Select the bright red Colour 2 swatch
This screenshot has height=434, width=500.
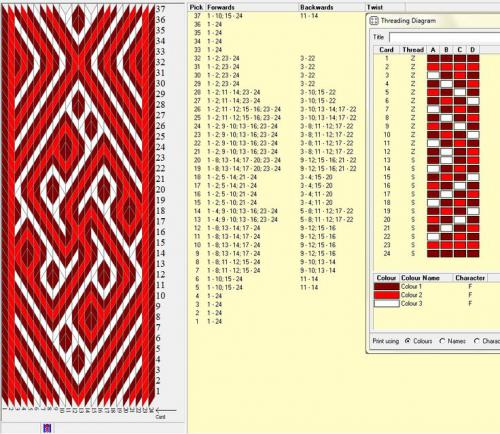pos(387,295)
